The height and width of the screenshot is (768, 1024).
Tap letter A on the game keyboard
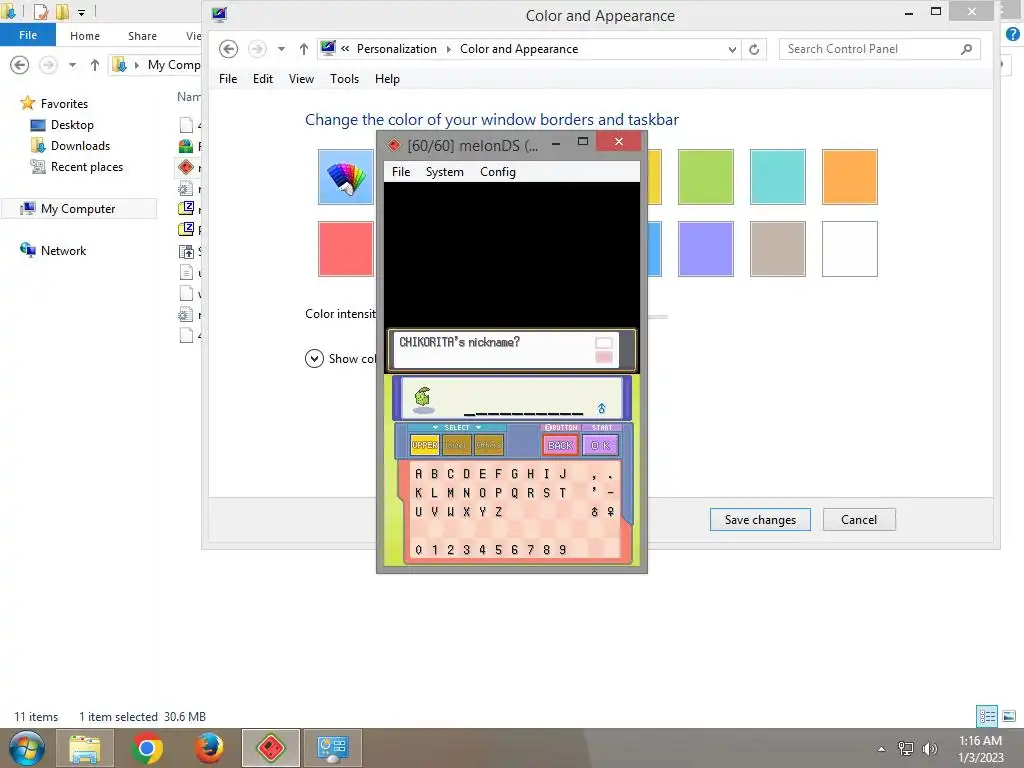pos(419,474)
